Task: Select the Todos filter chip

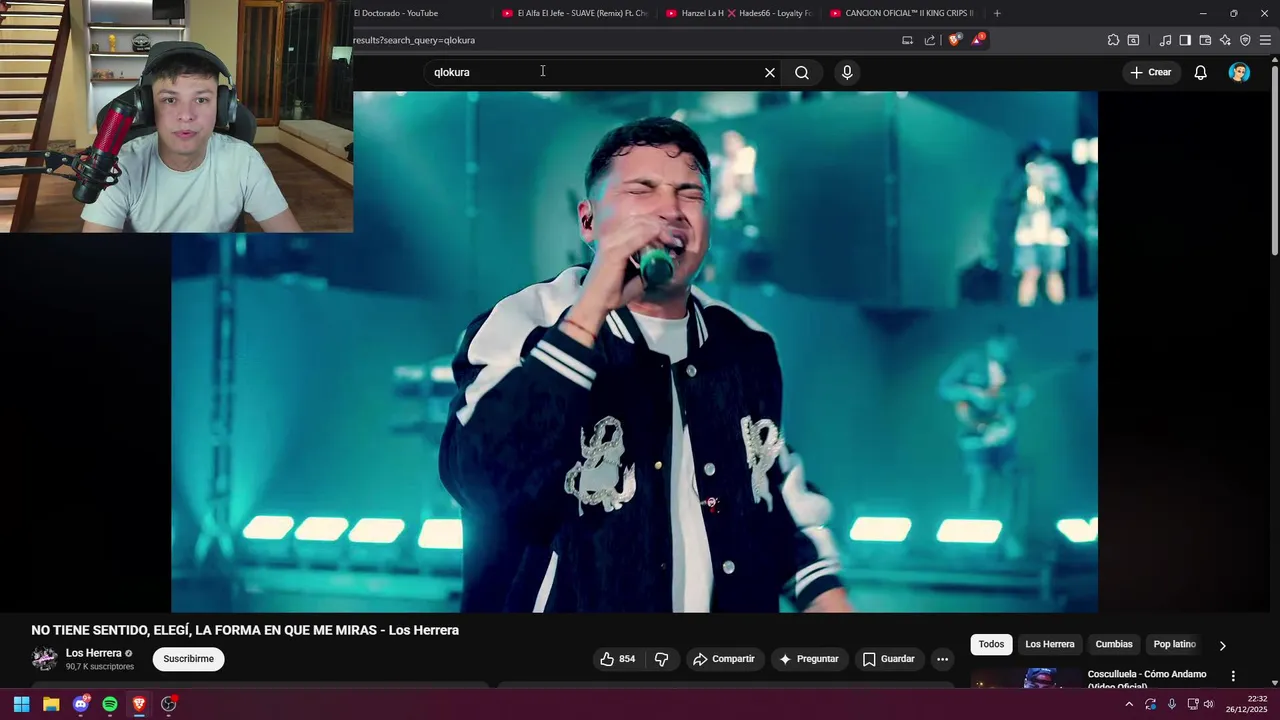Action: coord(991,645)
